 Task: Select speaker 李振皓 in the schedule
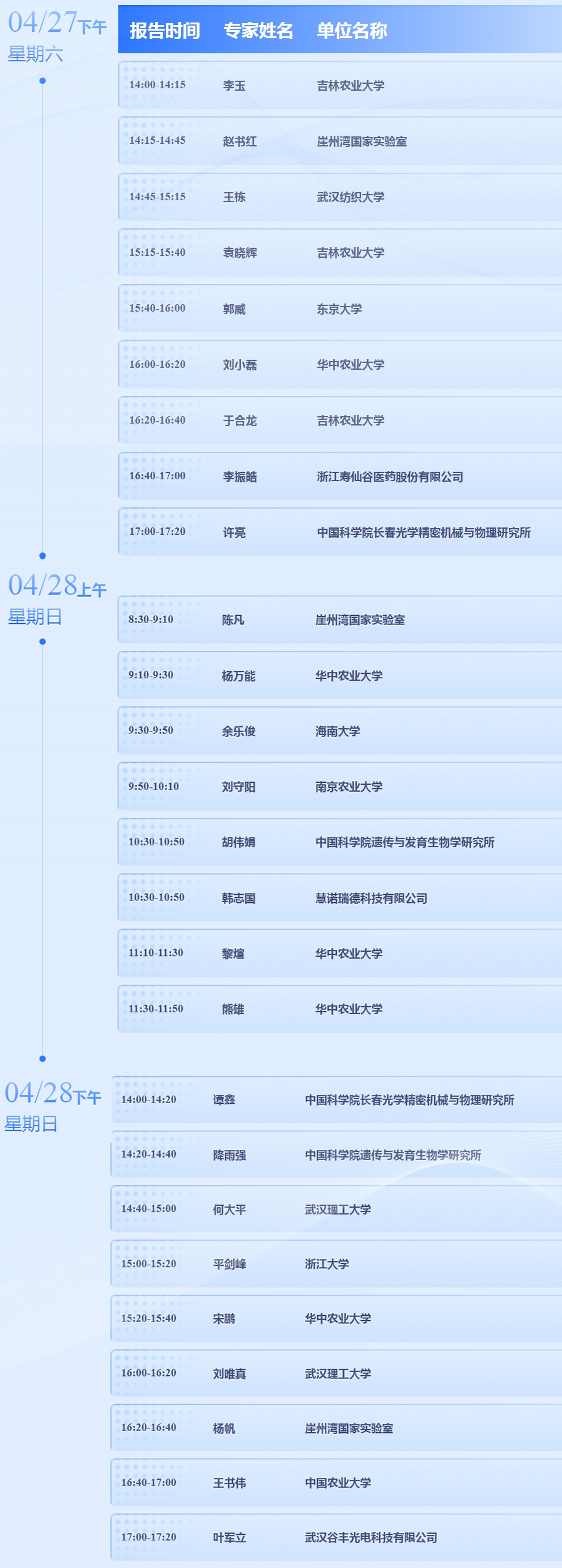point(240,477)
